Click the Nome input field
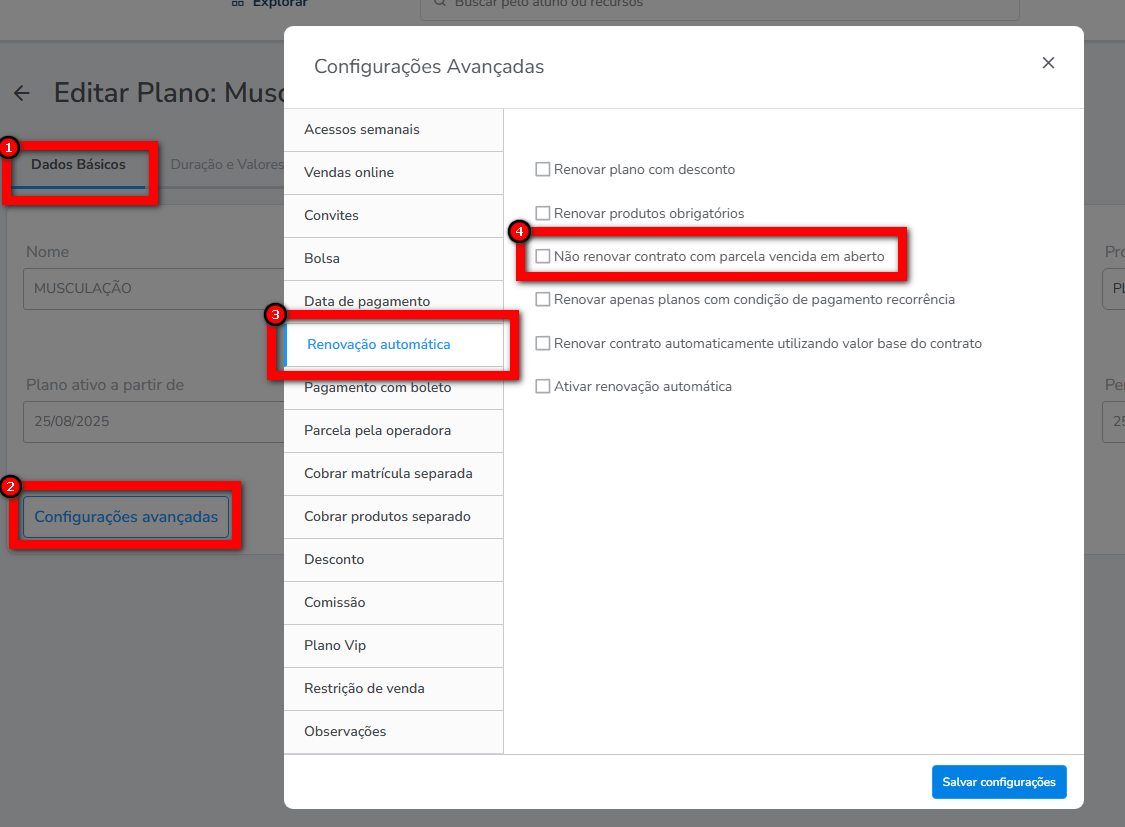Viewport: 1125px width, 827px height. tap(150, 289)
